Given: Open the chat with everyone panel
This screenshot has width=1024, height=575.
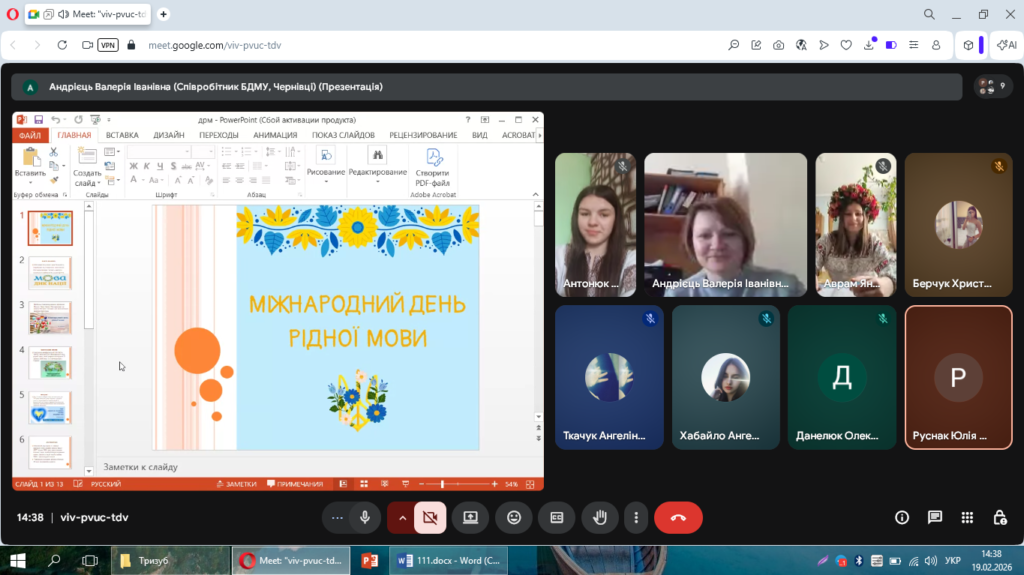Looking at the screenshot, I should pyautogui.click(x=935, y=517).
